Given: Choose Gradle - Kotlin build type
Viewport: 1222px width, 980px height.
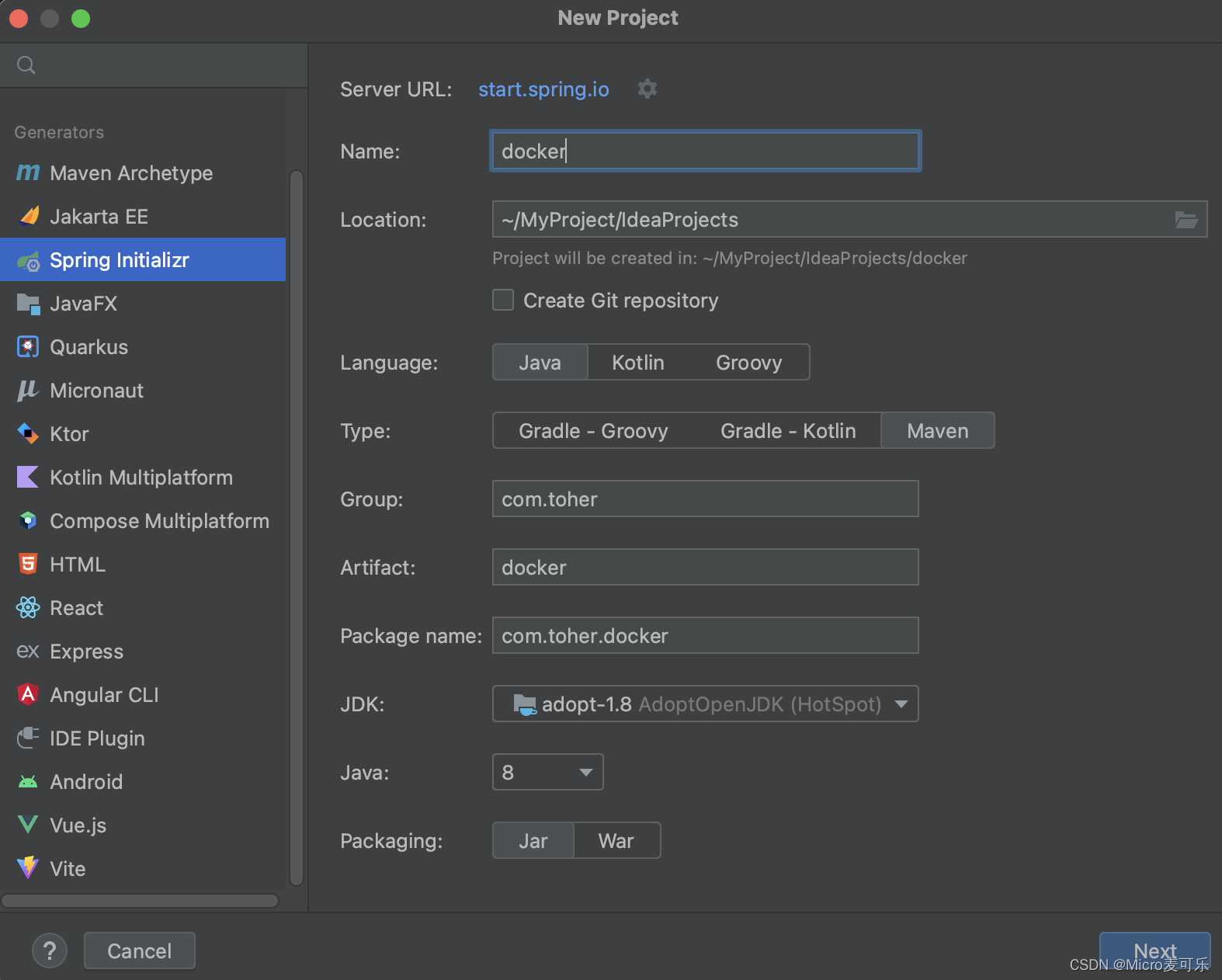Looking at the screenshot, I should (x=789, y=431).
